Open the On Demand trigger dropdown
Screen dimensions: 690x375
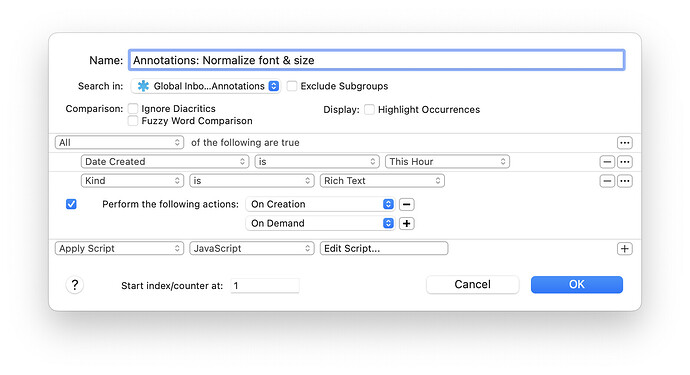point(320,223)
